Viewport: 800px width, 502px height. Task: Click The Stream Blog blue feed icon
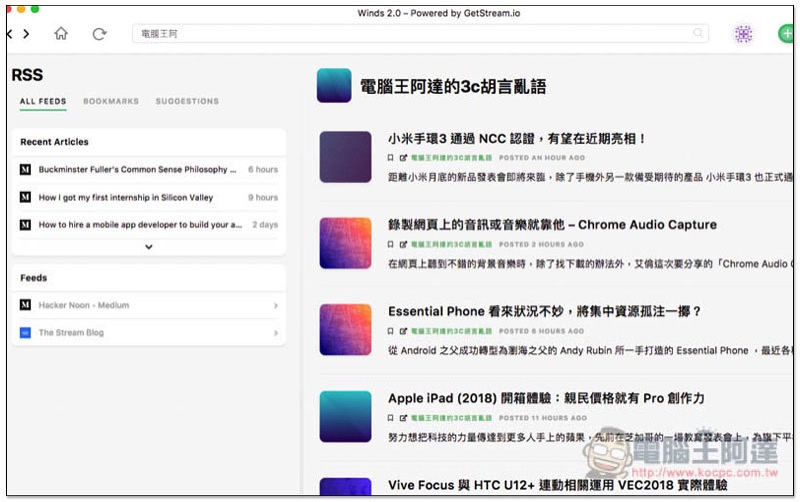pos(25,333)
